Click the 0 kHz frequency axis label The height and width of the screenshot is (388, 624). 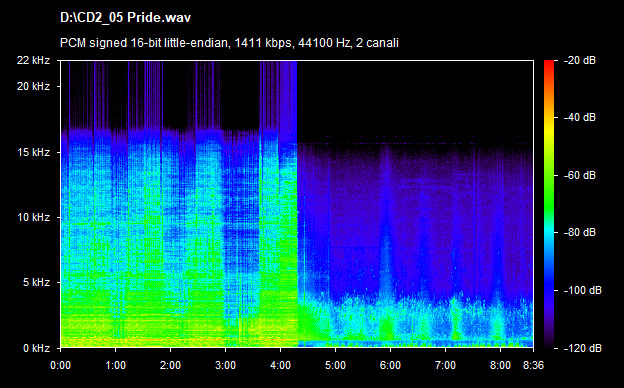click(36, 348)
